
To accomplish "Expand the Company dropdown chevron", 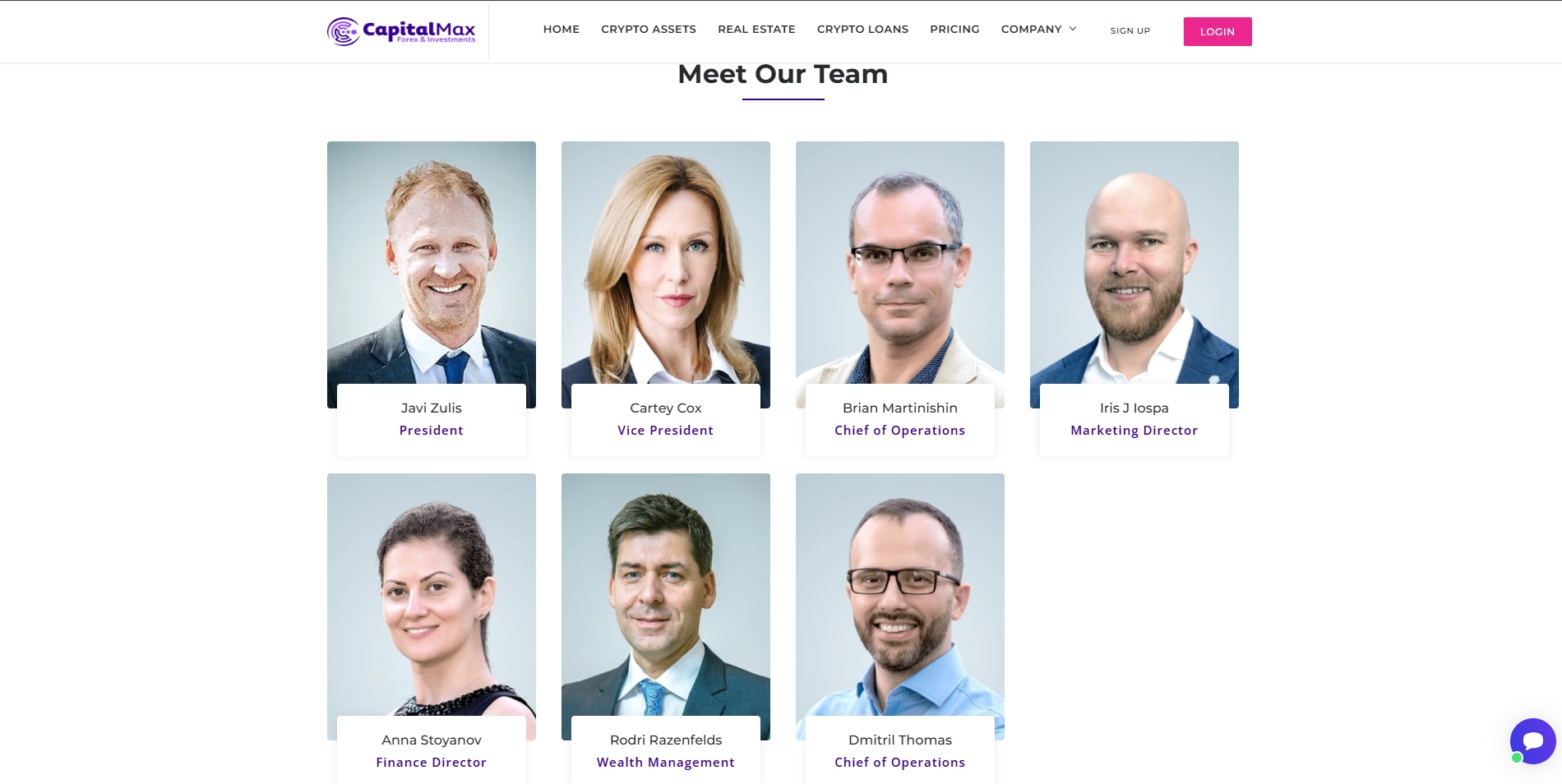I will pos(1073,29).
